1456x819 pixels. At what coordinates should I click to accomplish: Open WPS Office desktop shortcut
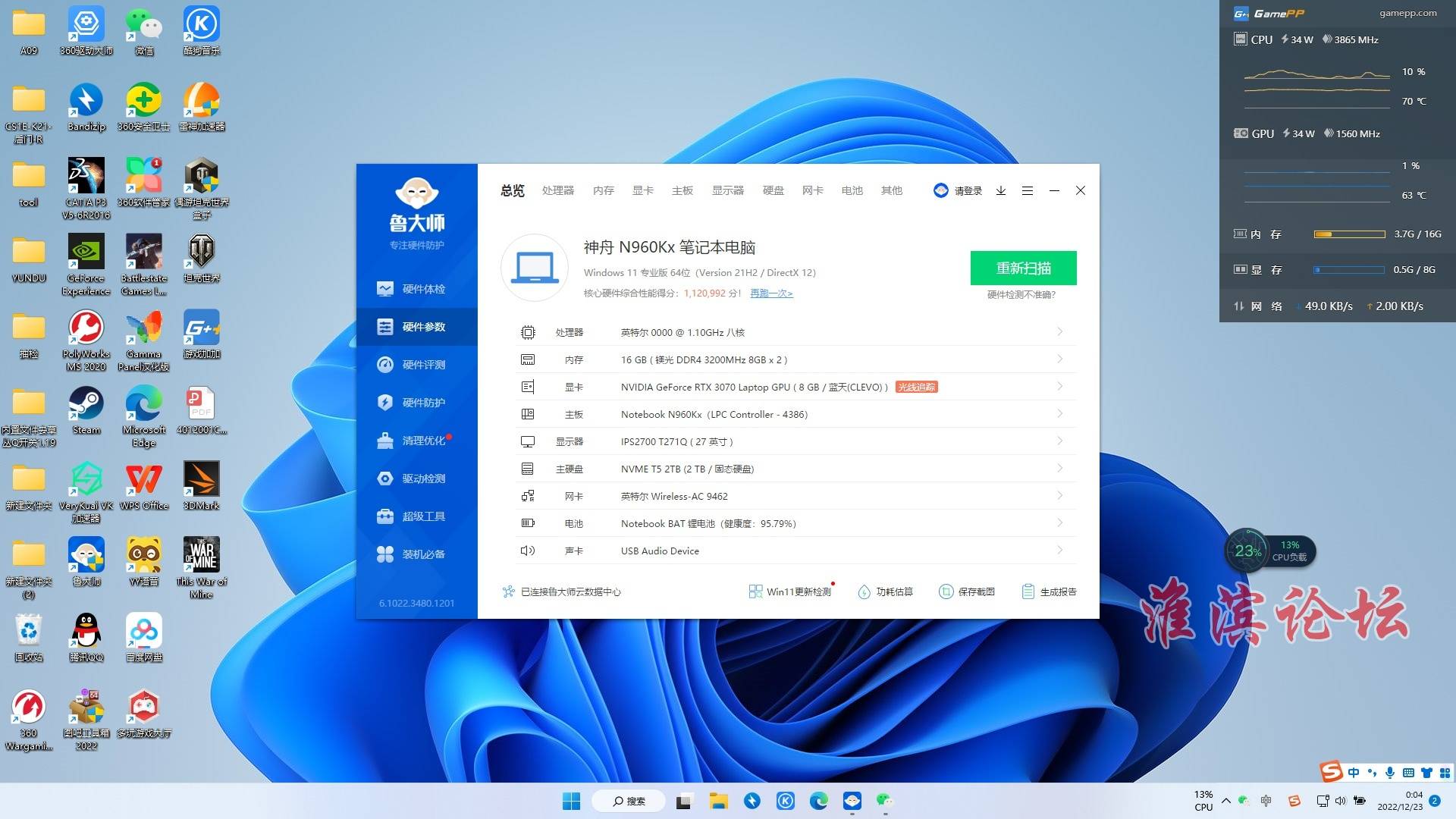click(x=144, y=486)
